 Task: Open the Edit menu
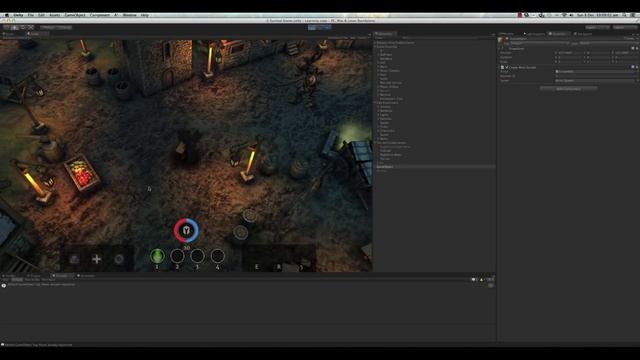coord(41,15)
